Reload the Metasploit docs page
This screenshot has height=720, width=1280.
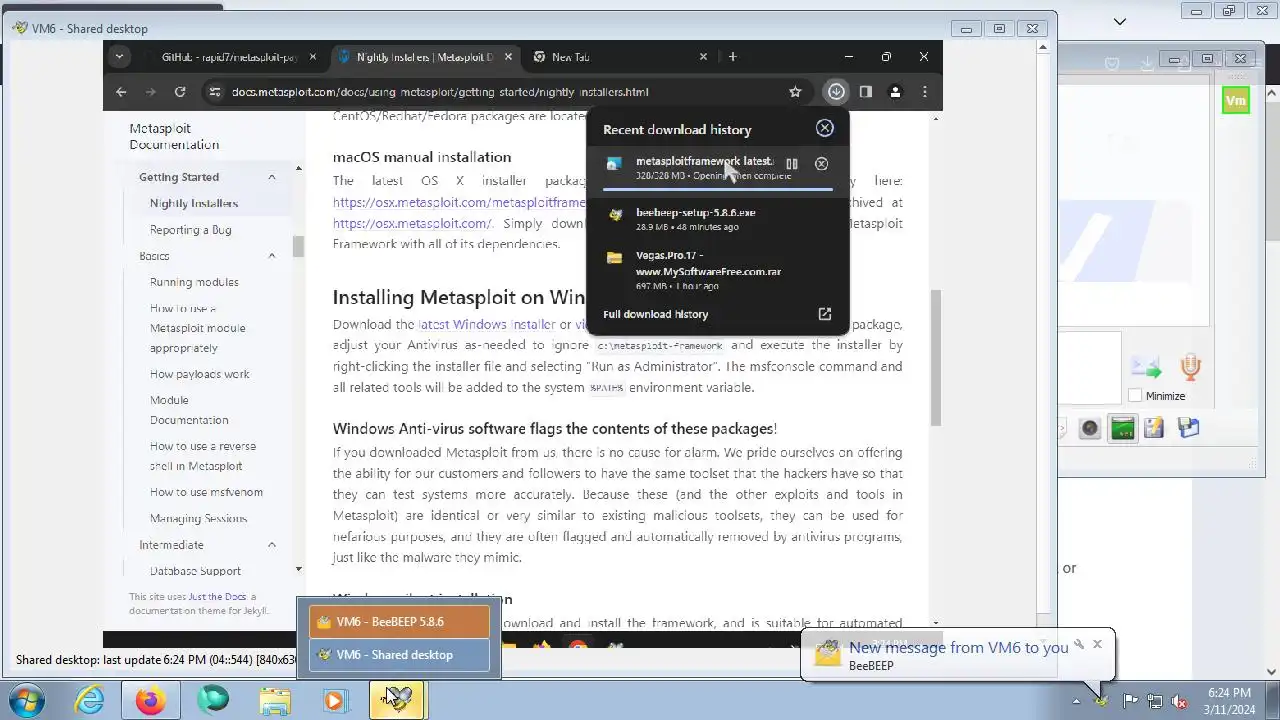[180, 92]
